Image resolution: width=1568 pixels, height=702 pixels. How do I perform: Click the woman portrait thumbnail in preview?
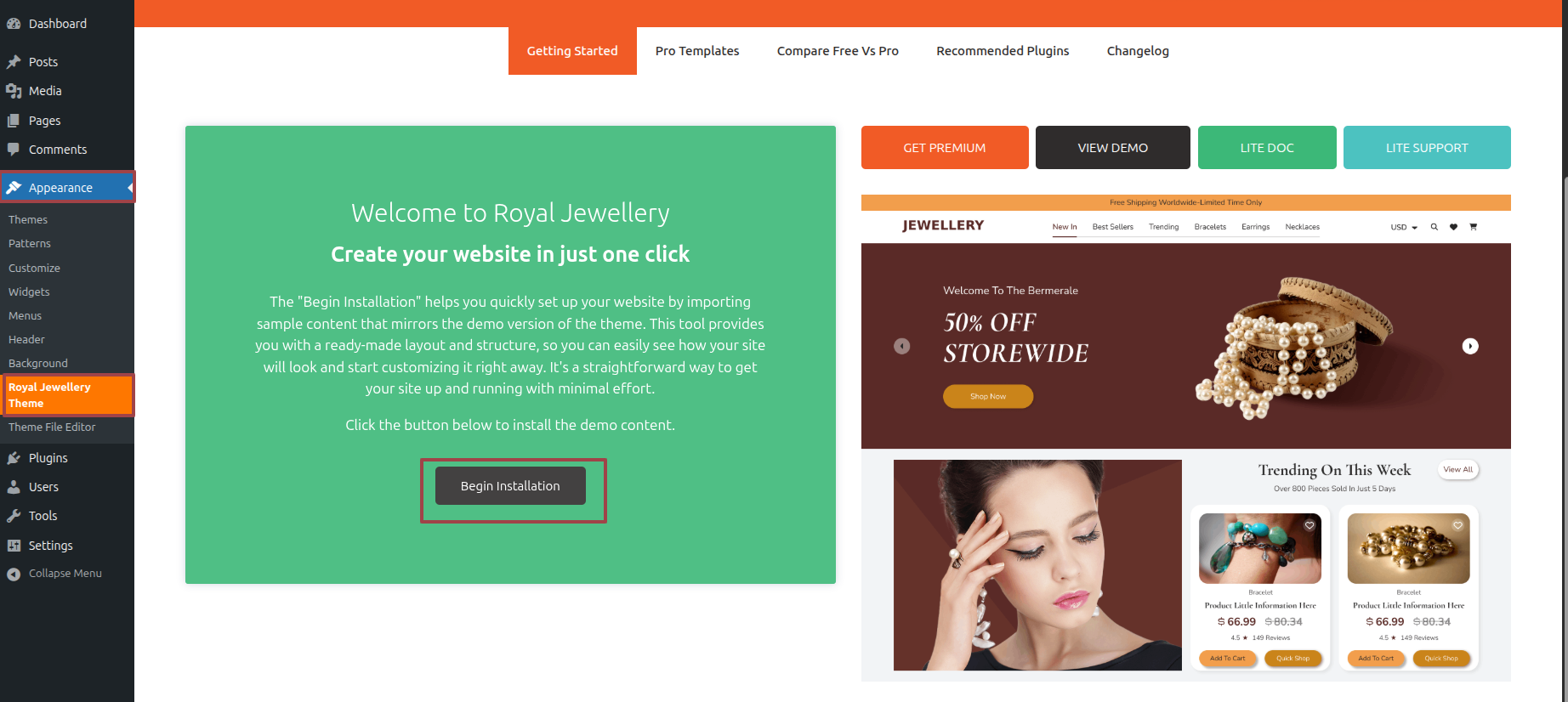click(x=1037, y=565)
